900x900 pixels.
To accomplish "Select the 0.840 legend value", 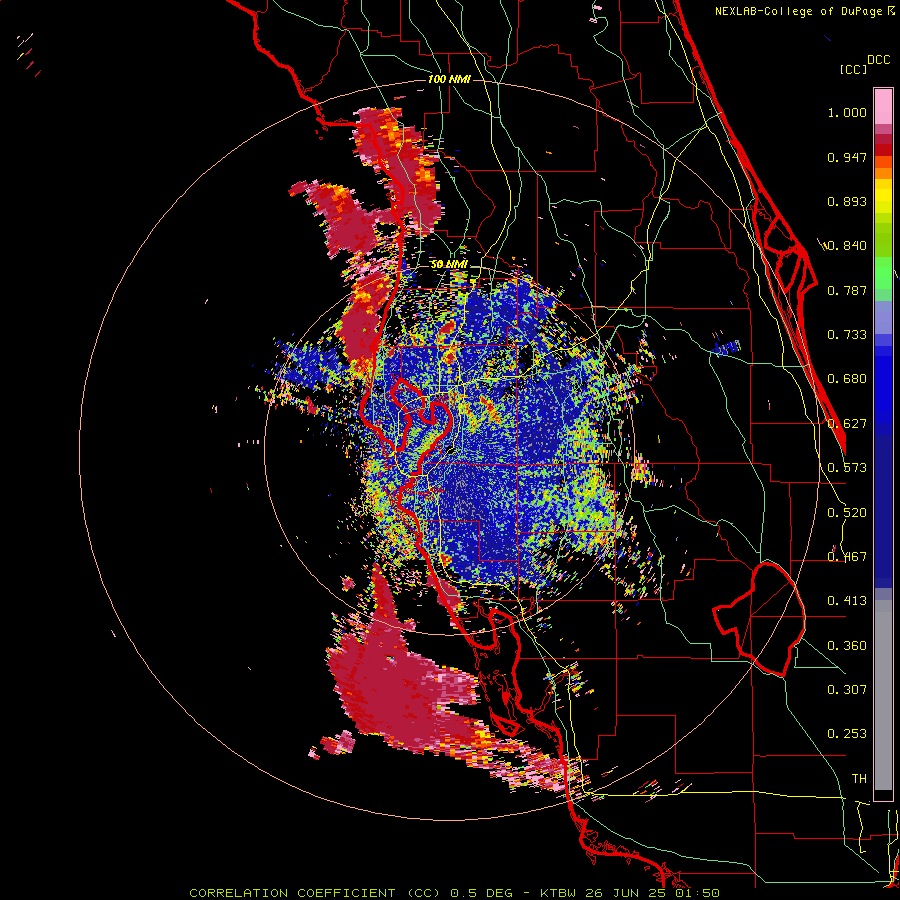I will tap(847, 246).
